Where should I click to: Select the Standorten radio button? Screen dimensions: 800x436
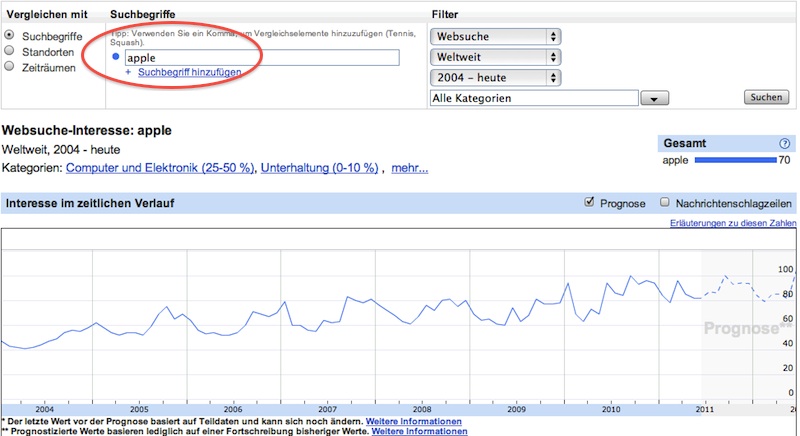(10, 50)
